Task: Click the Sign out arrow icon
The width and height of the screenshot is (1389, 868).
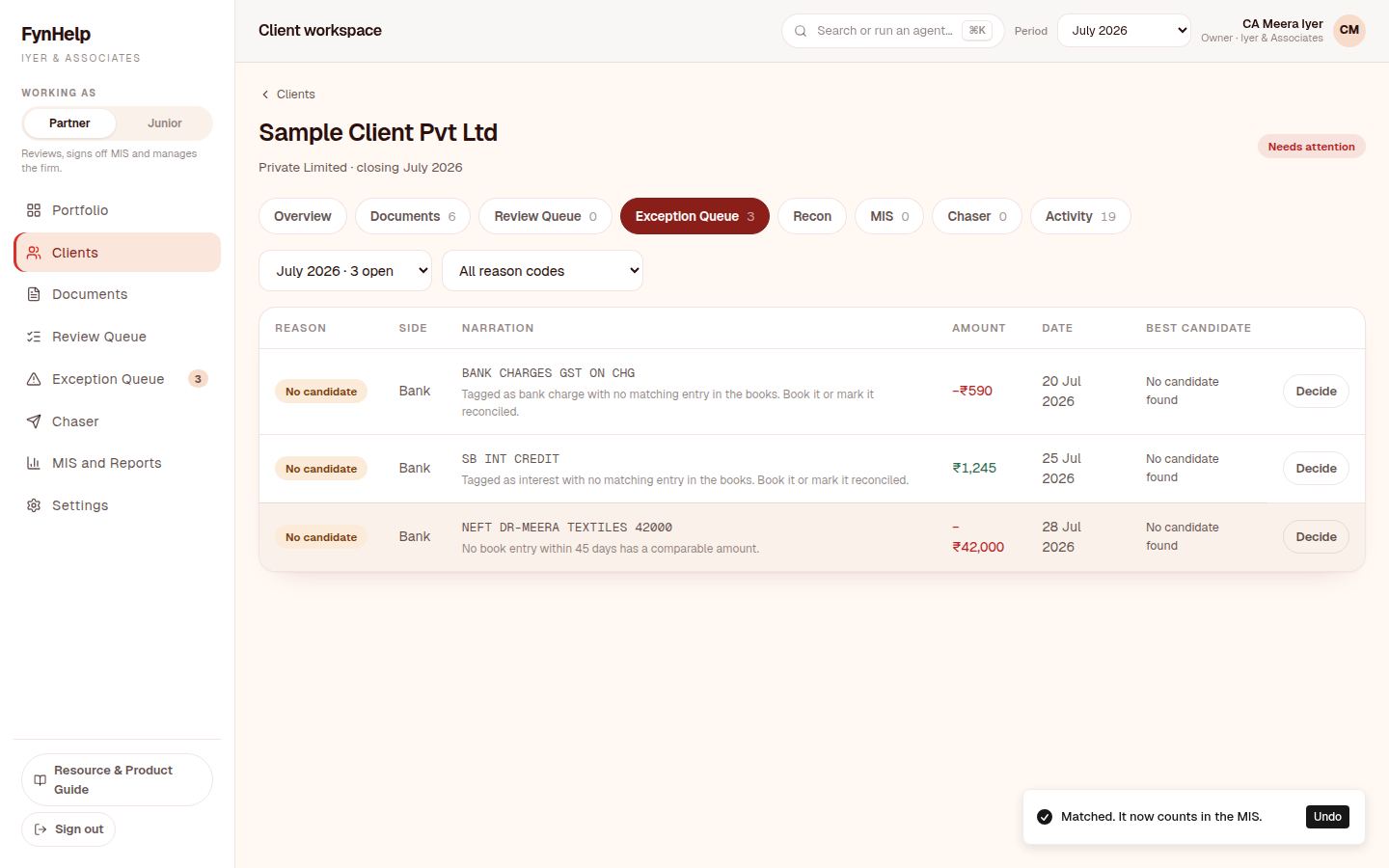Action: click(41, 829)
